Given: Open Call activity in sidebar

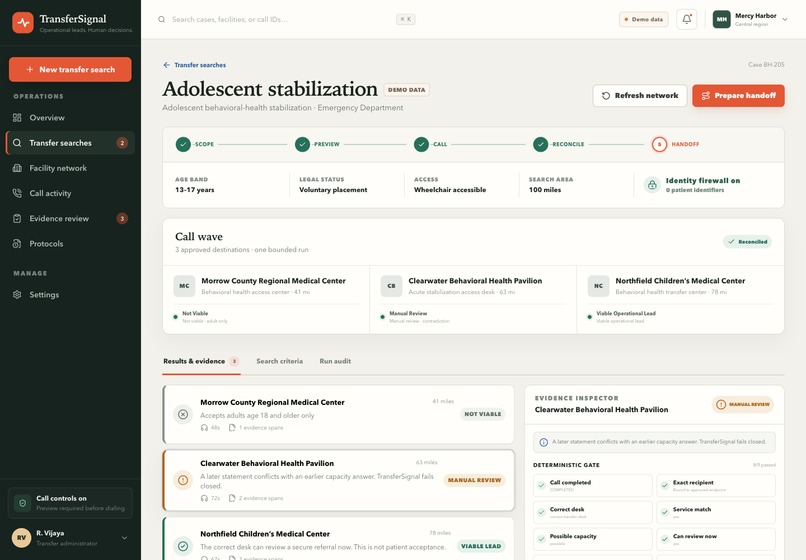Looking at the screenshot, I should coord(70,193).
